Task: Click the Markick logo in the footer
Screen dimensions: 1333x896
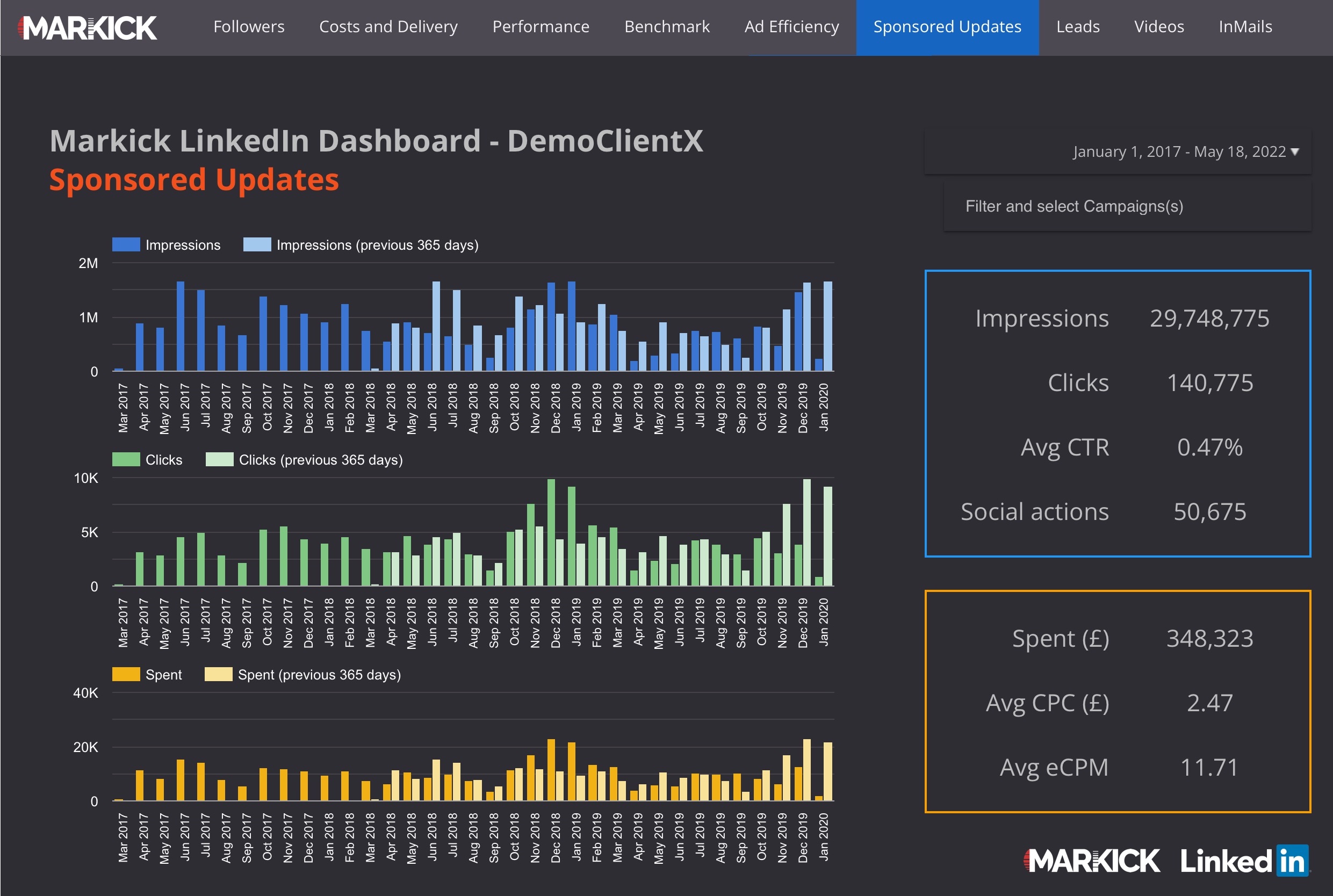Action: point(1091,861)
